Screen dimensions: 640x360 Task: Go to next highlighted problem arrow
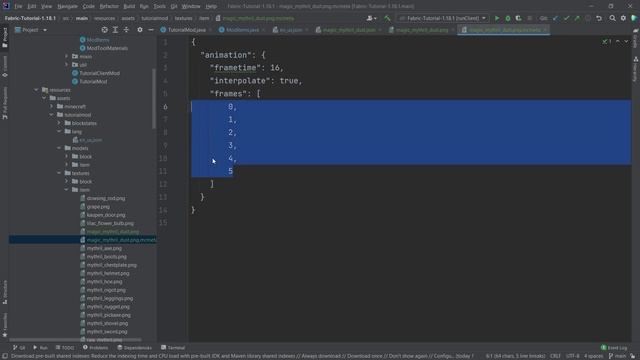point(626,42)
